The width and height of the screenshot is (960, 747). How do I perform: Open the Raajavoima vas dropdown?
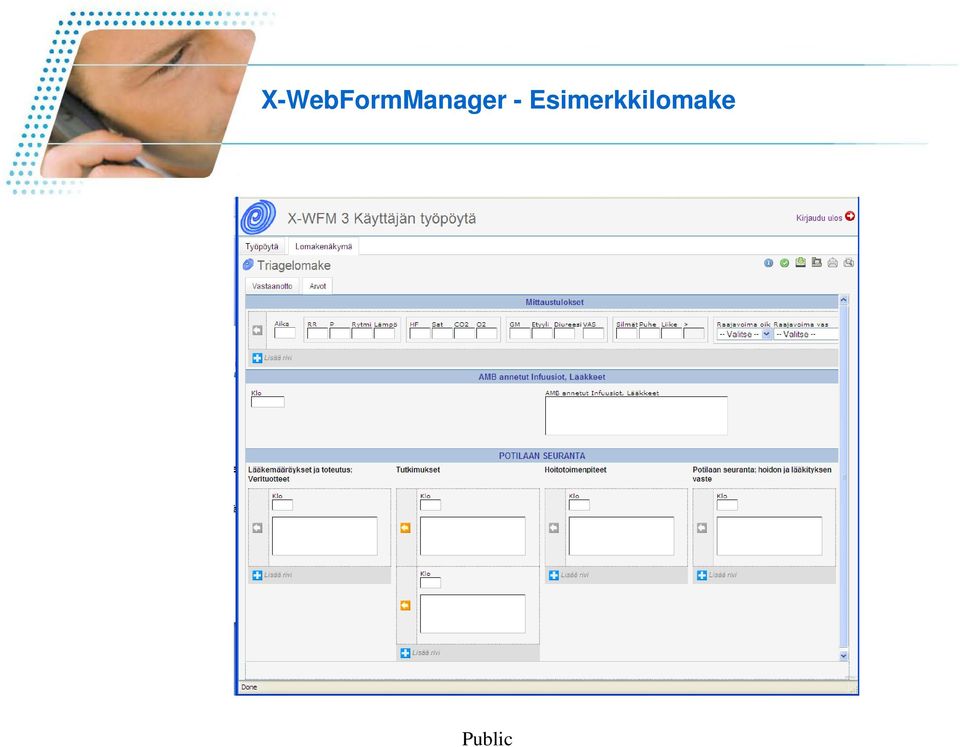click(806, 334)
